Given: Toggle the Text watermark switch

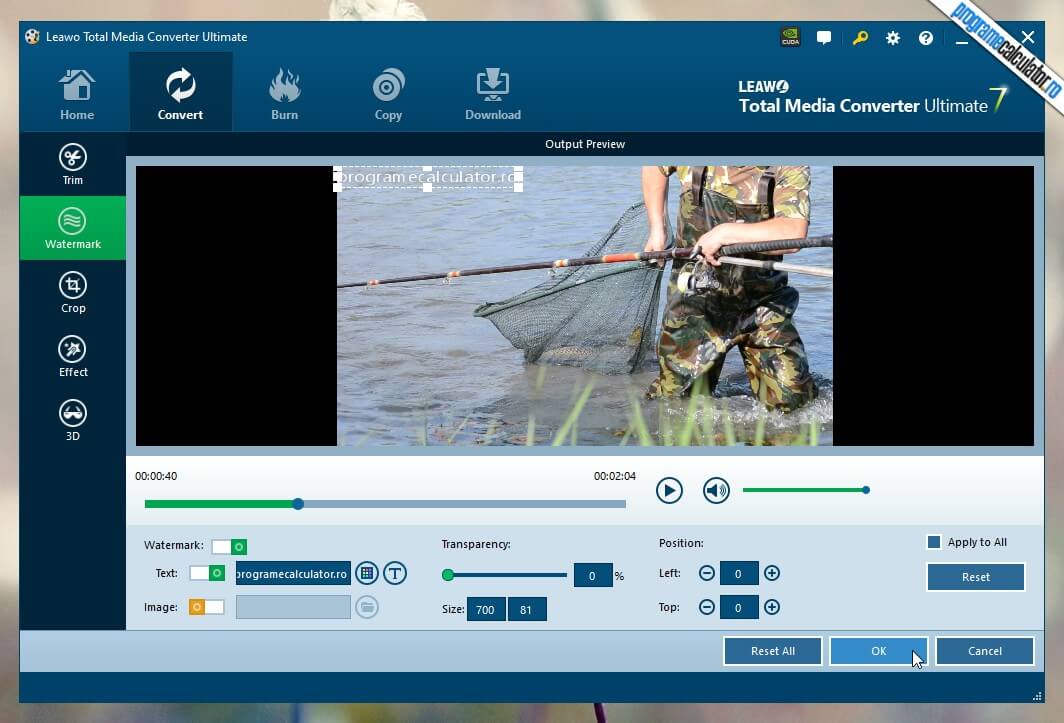Looking at the screenshot, I should click(207, 573).
